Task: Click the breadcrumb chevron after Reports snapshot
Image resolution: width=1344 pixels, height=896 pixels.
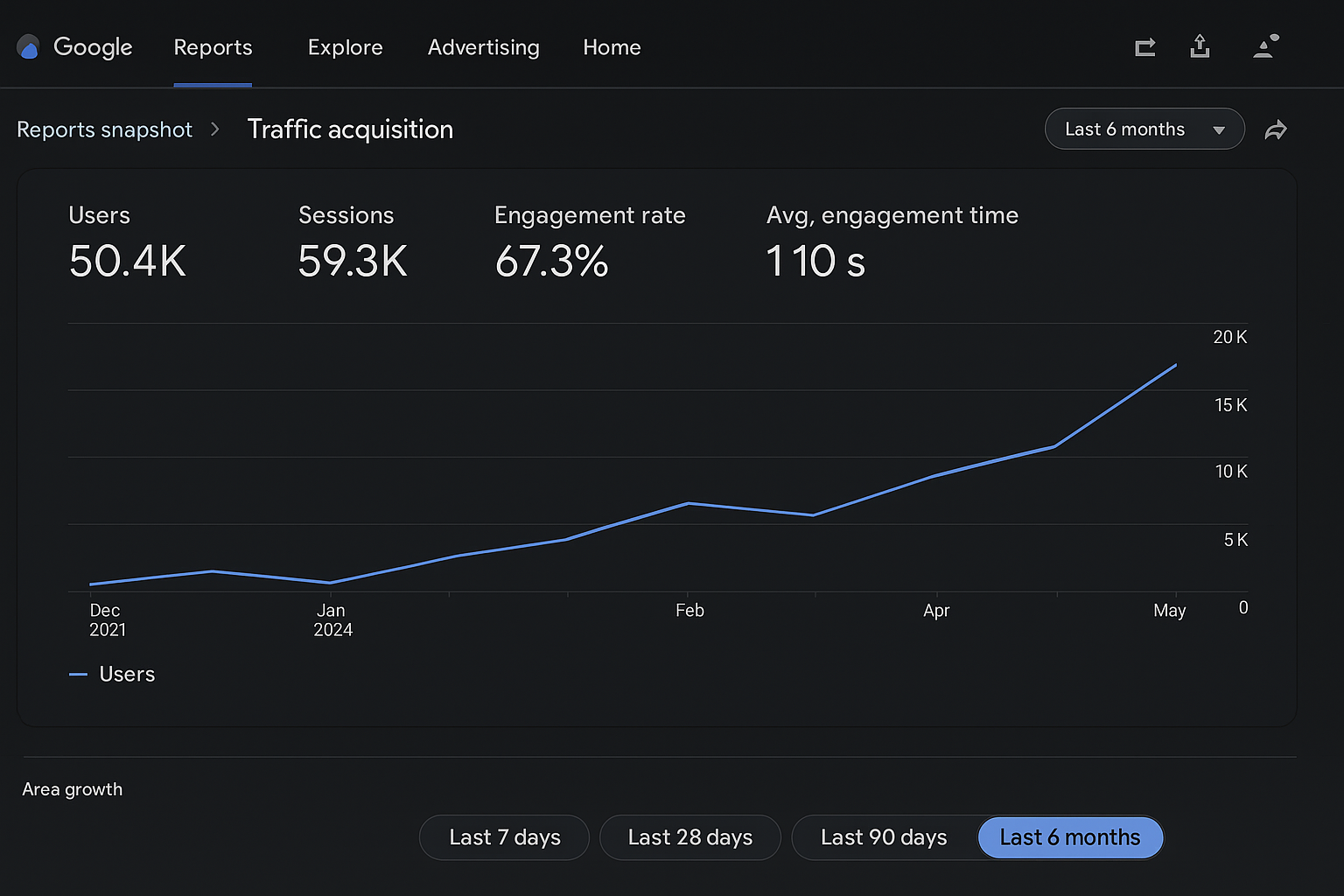Action: pos(215,129)
